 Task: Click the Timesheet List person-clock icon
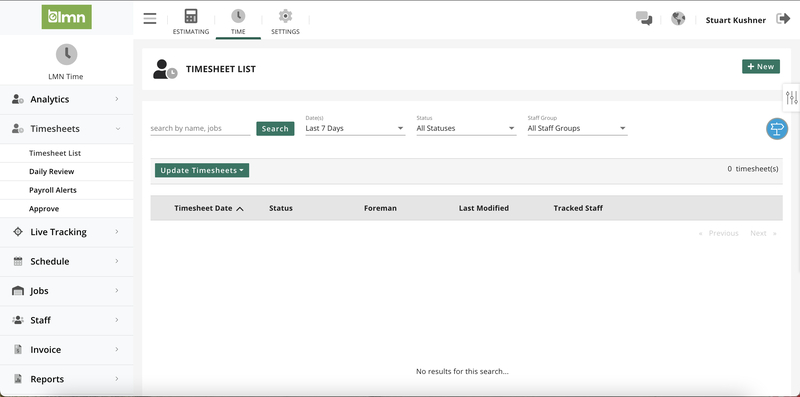(x=165, y=69)
